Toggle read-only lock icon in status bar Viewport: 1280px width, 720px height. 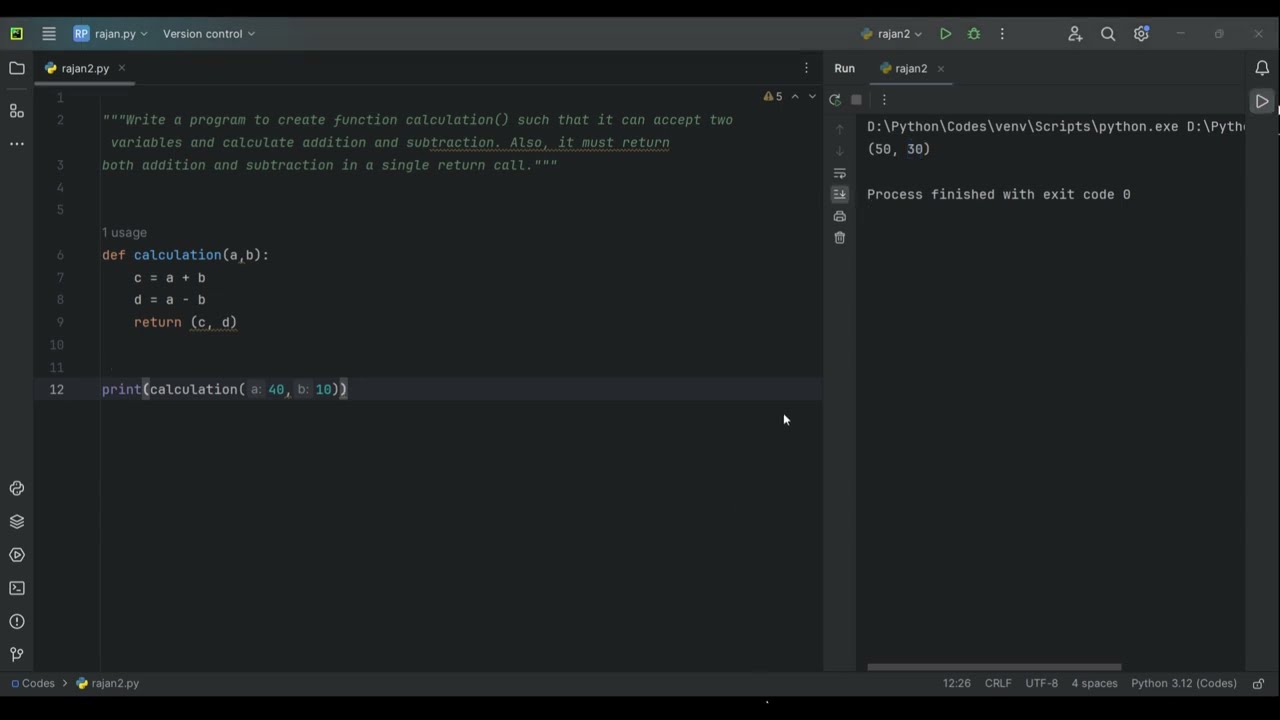point(1259,683)
